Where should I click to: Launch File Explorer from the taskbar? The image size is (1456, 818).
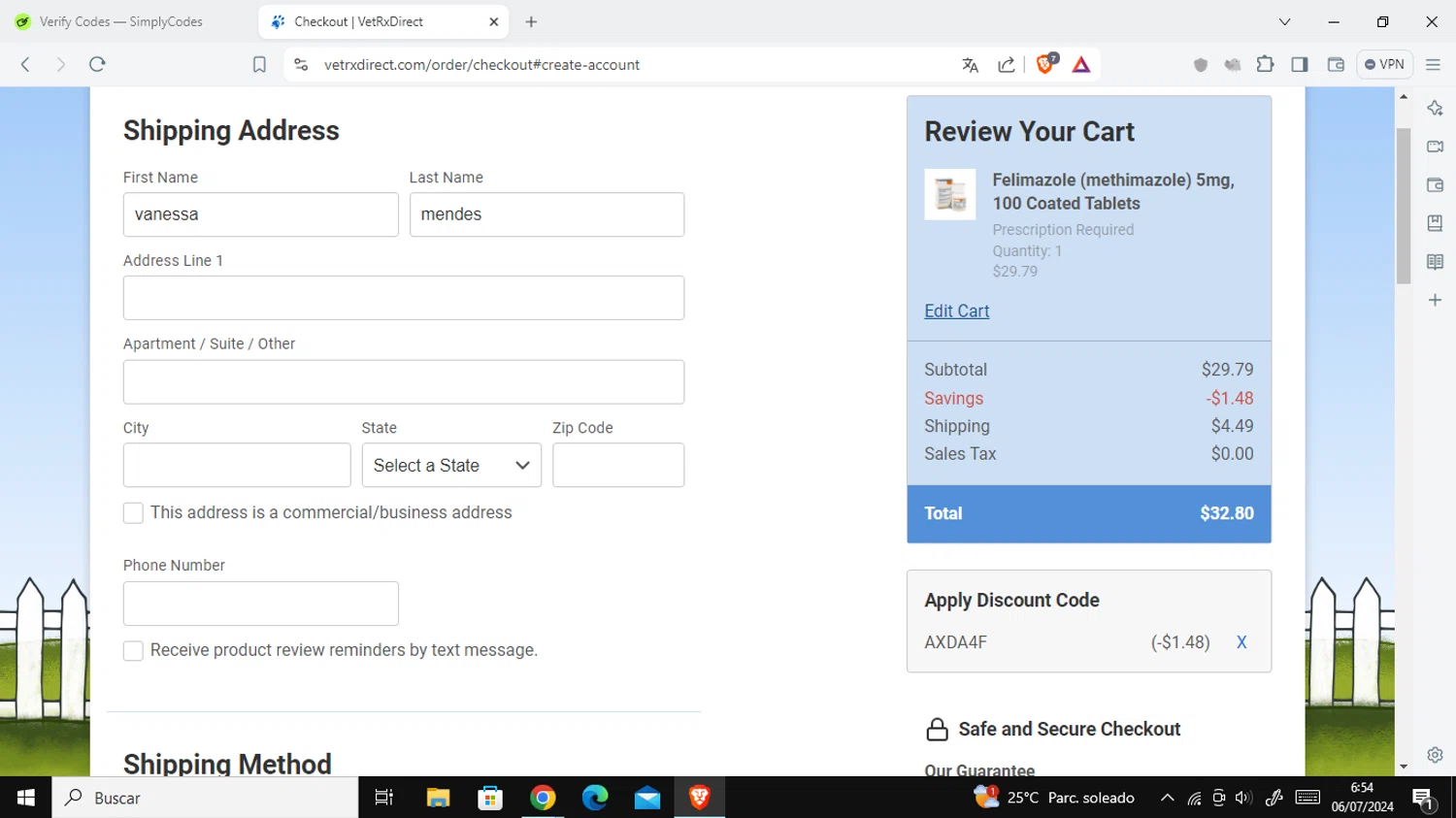point(438,798)
